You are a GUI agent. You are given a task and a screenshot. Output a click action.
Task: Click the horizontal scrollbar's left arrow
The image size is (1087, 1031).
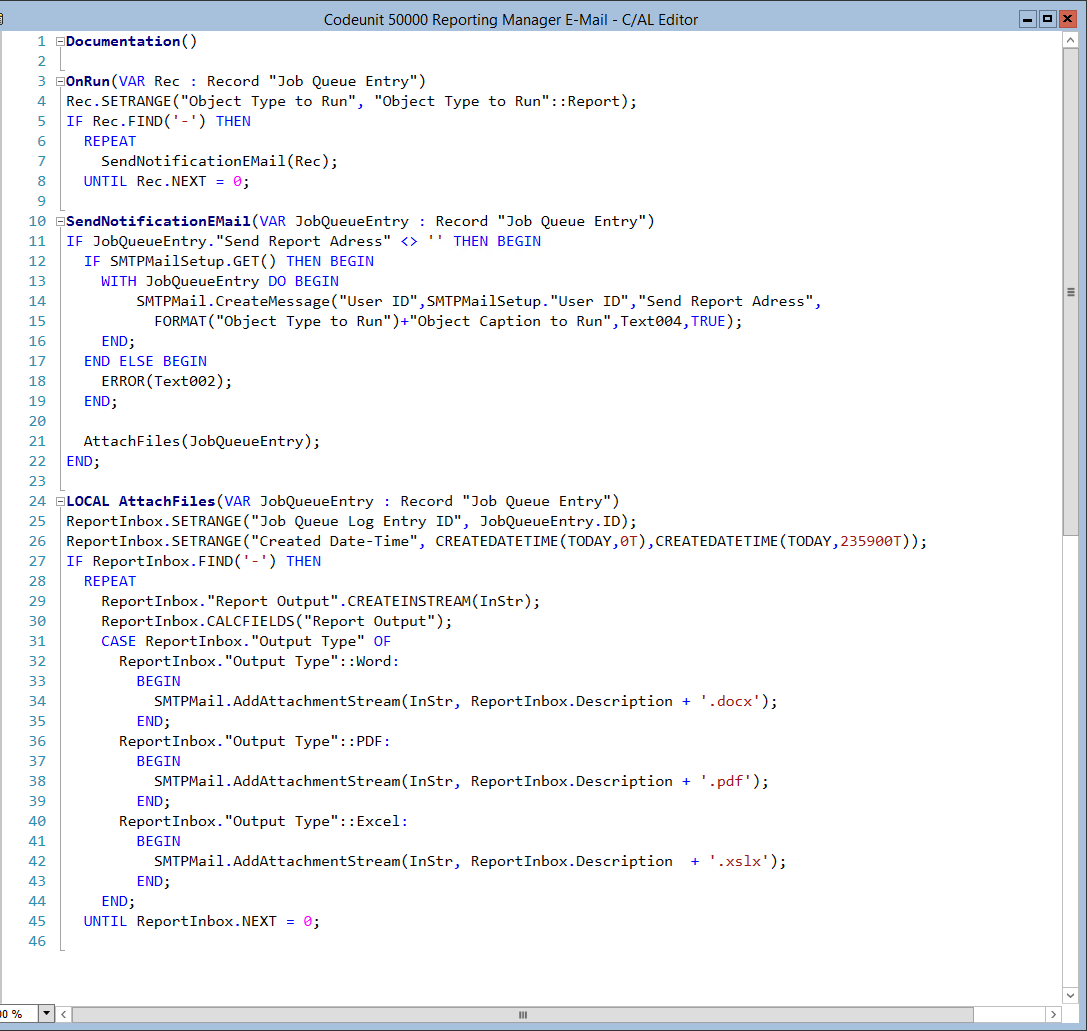pyautogui.click(x=63, y=1014)
